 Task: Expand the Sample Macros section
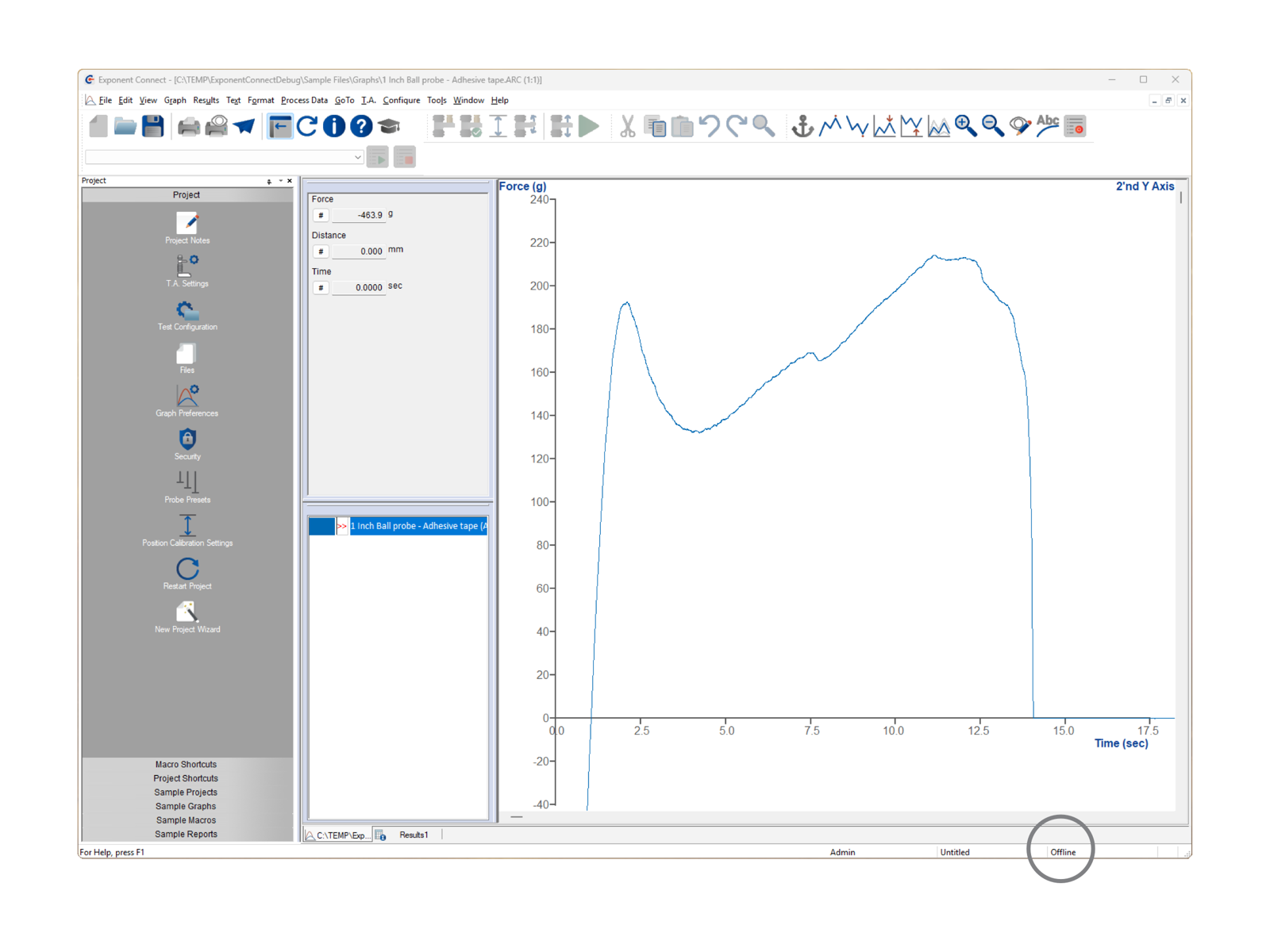[187, 820]
